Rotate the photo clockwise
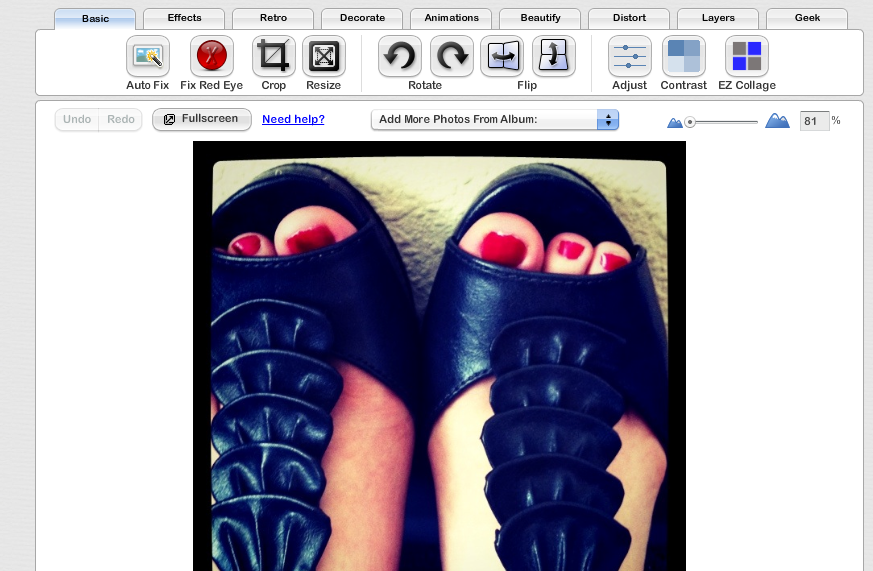Viewport: 873px width, 571px height. pos(452,56)
